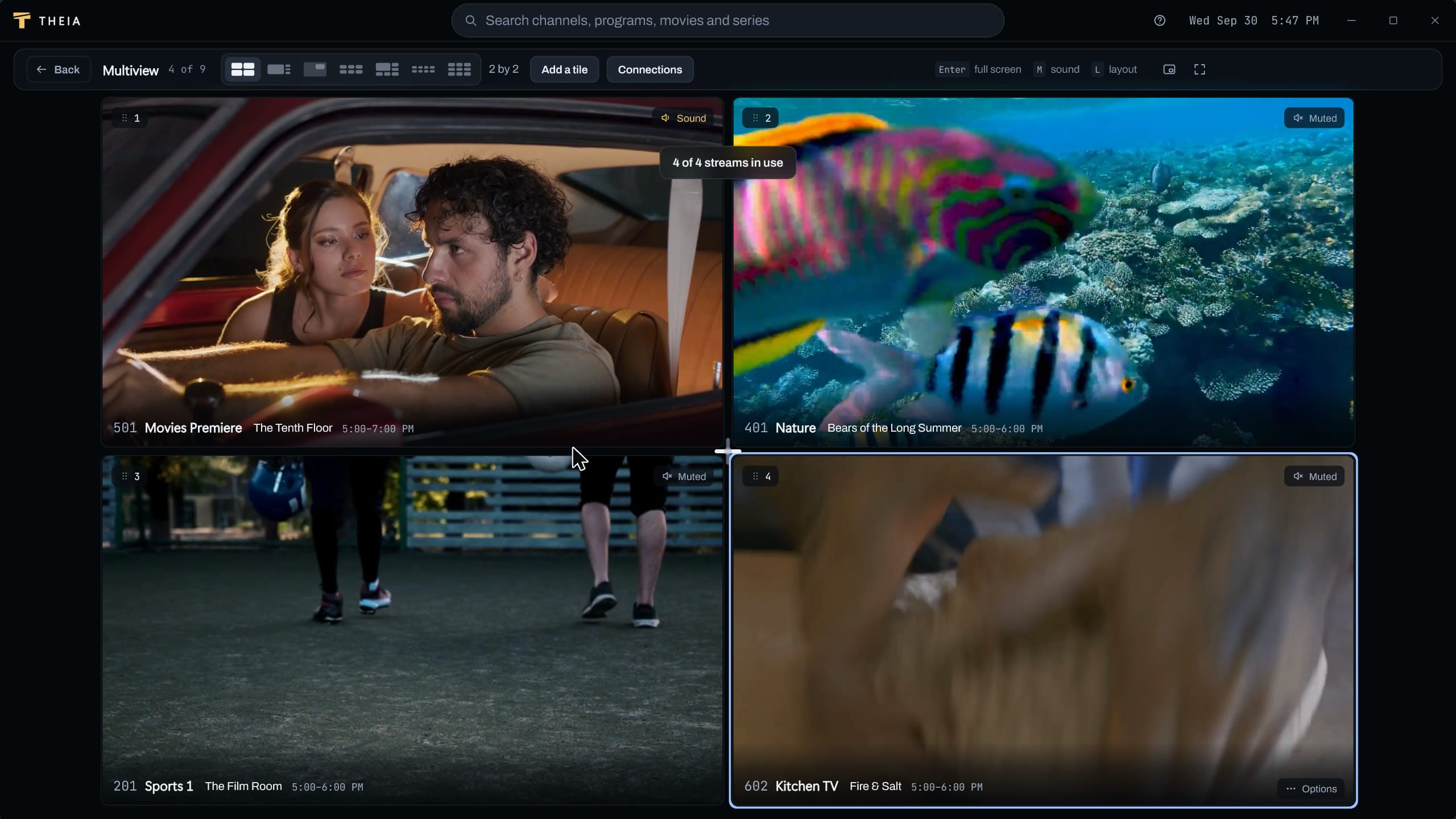Click the date and time display
The height and width of the screenshot is (819, 1456).
pos(1254,20)
